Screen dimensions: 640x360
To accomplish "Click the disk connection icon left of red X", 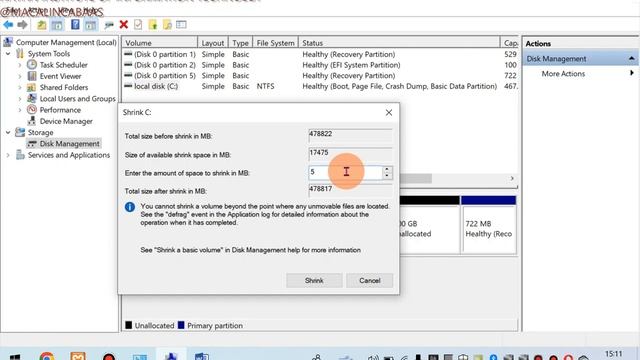I will [x=109, y=25].
